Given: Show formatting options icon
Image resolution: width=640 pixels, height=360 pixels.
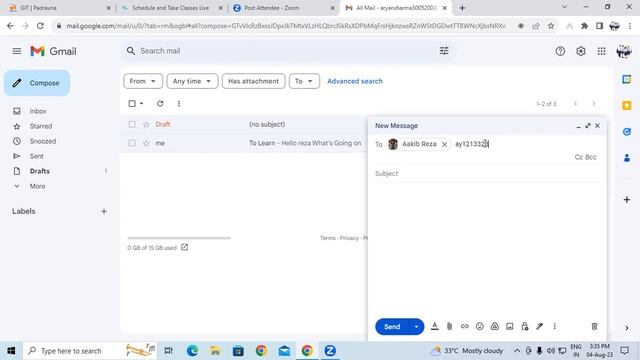Looking at the screenshot, I should (x=435, y=326).
